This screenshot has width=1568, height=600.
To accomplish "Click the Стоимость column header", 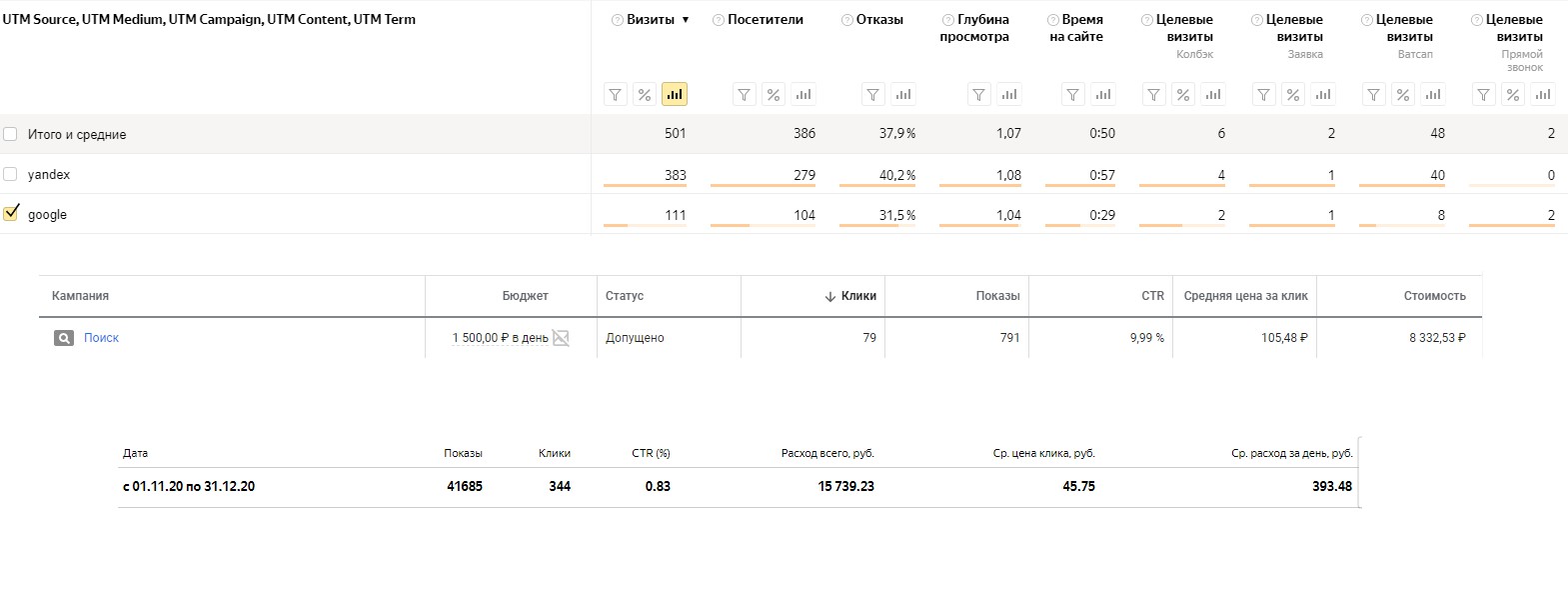I will tap(1434, 296).
